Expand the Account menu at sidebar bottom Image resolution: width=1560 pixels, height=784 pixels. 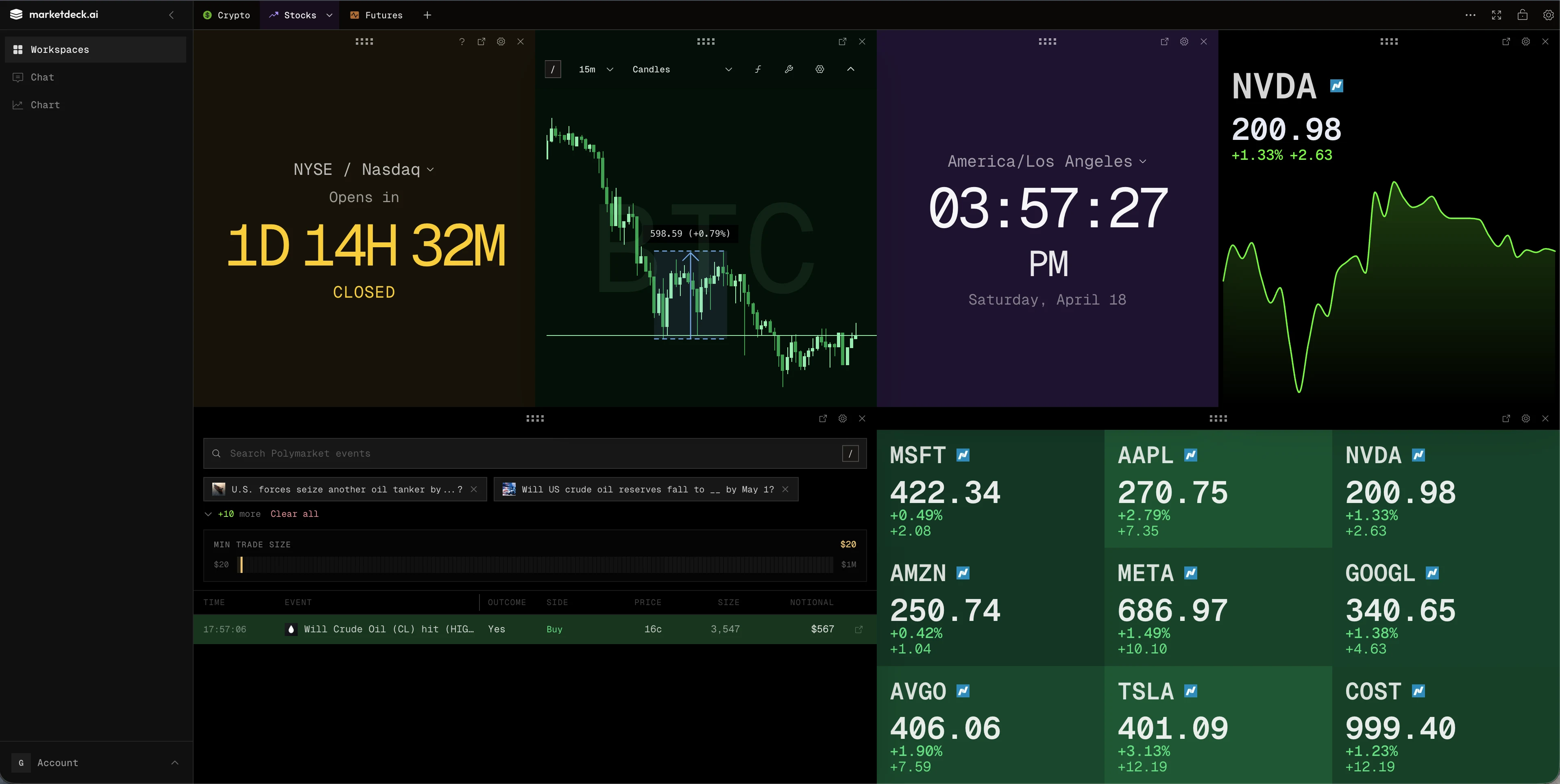[96, 763]
